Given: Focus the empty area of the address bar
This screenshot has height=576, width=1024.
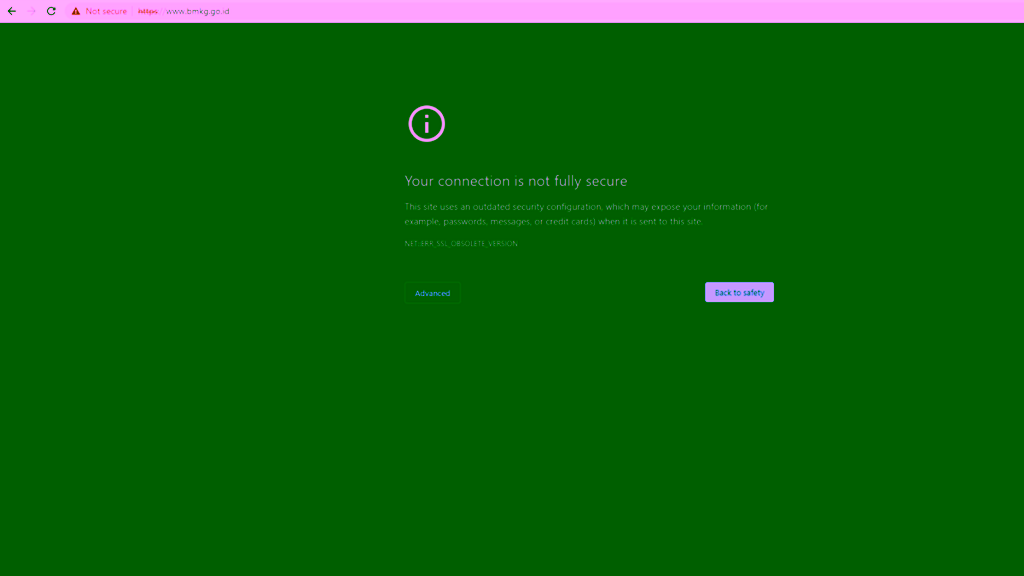Looking at the screenshot, I should [x=600, y=11].
